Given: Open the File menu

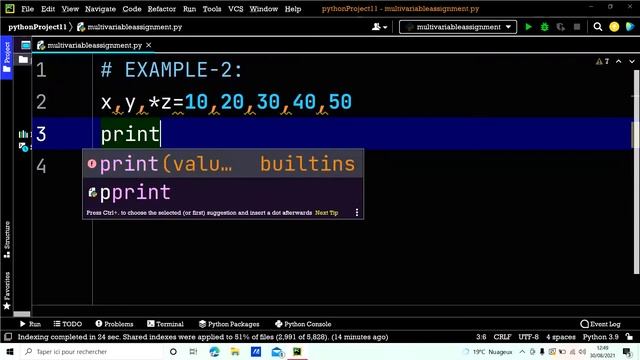Looking at the screenshot, I should 27,9.
